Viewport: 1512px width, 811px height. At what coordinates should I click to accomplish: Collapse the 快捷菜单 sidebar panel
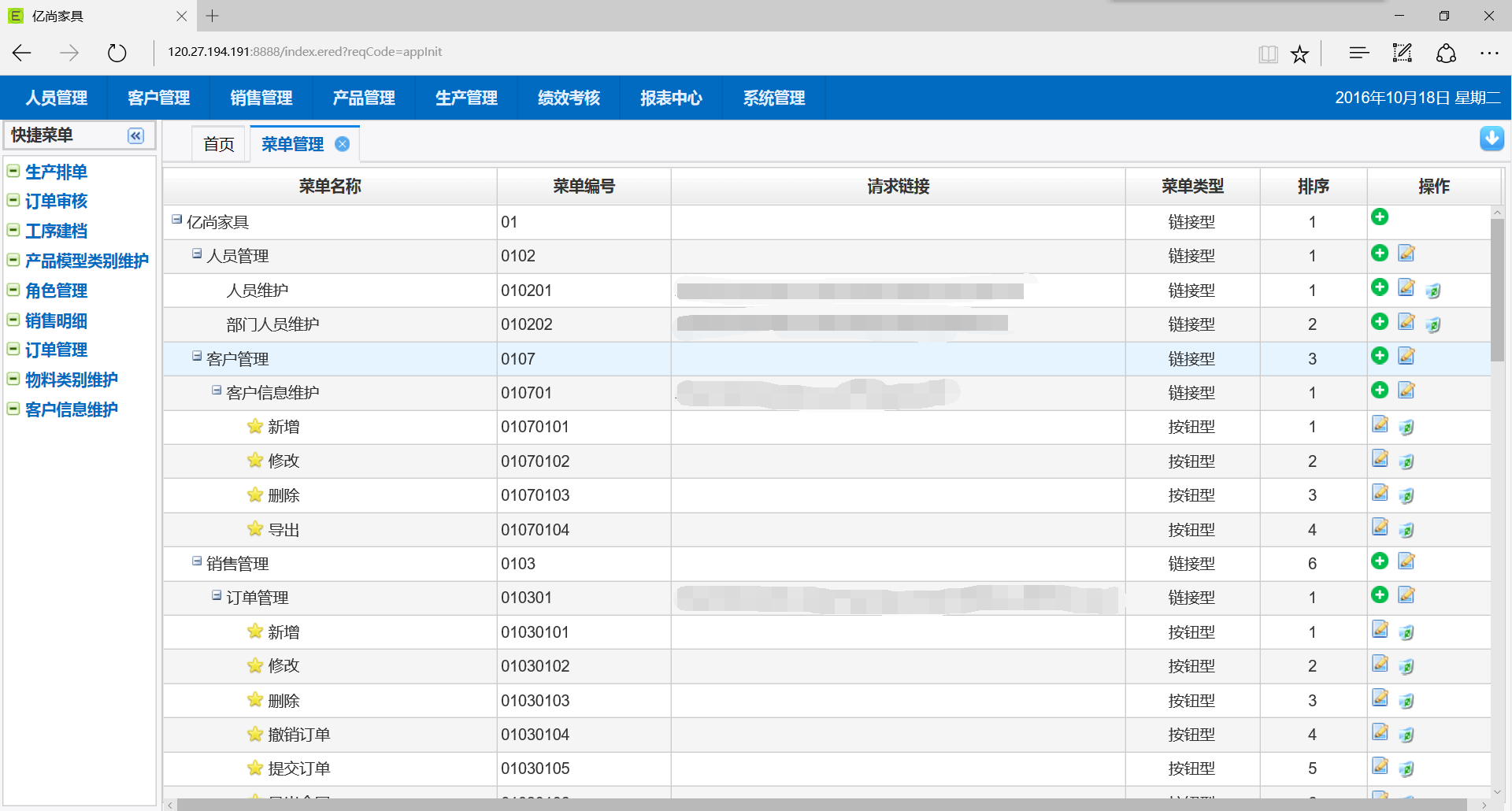(x=135, y=136)
